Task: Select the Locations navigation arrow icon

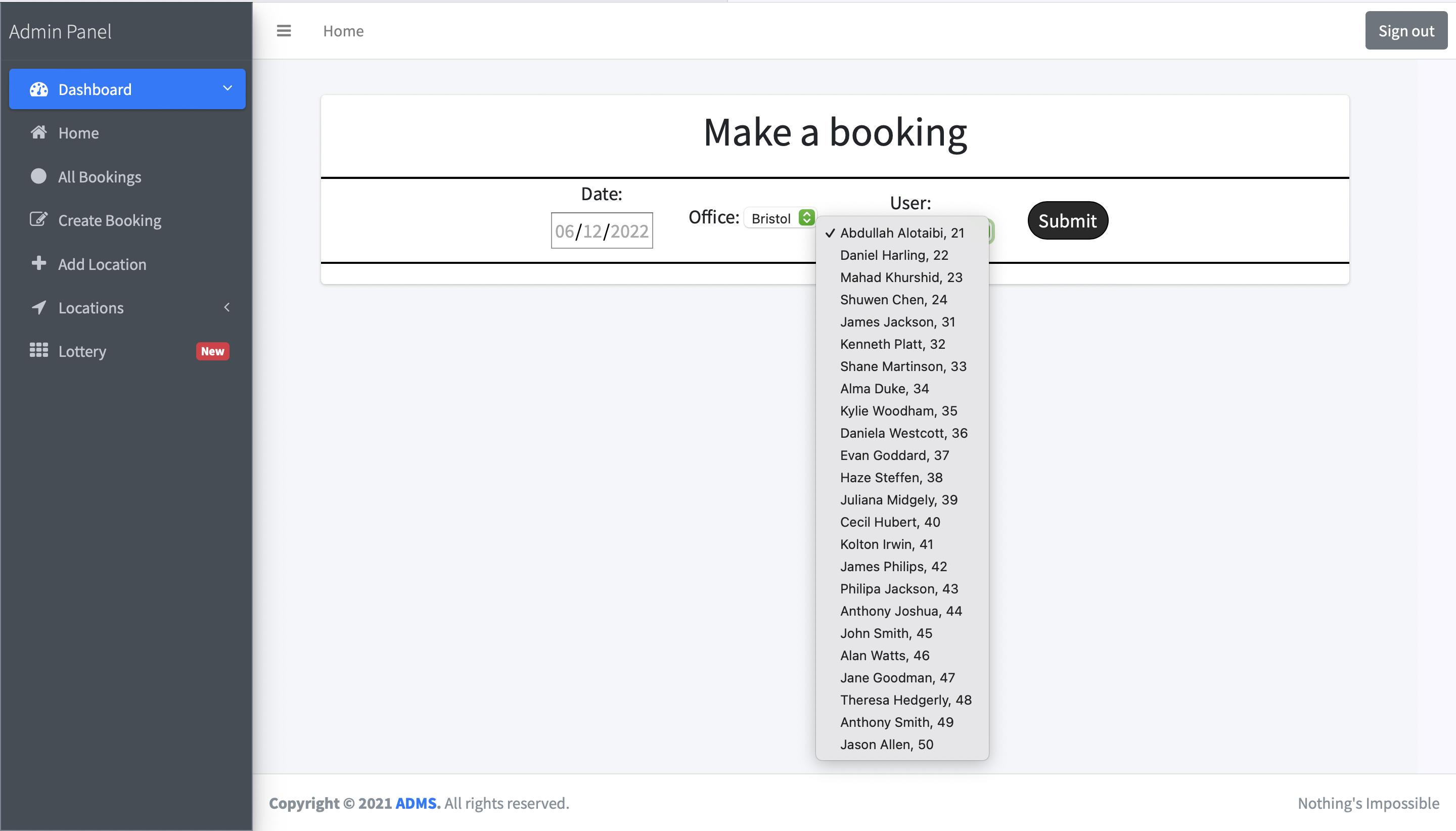Action: coord(38,307)
